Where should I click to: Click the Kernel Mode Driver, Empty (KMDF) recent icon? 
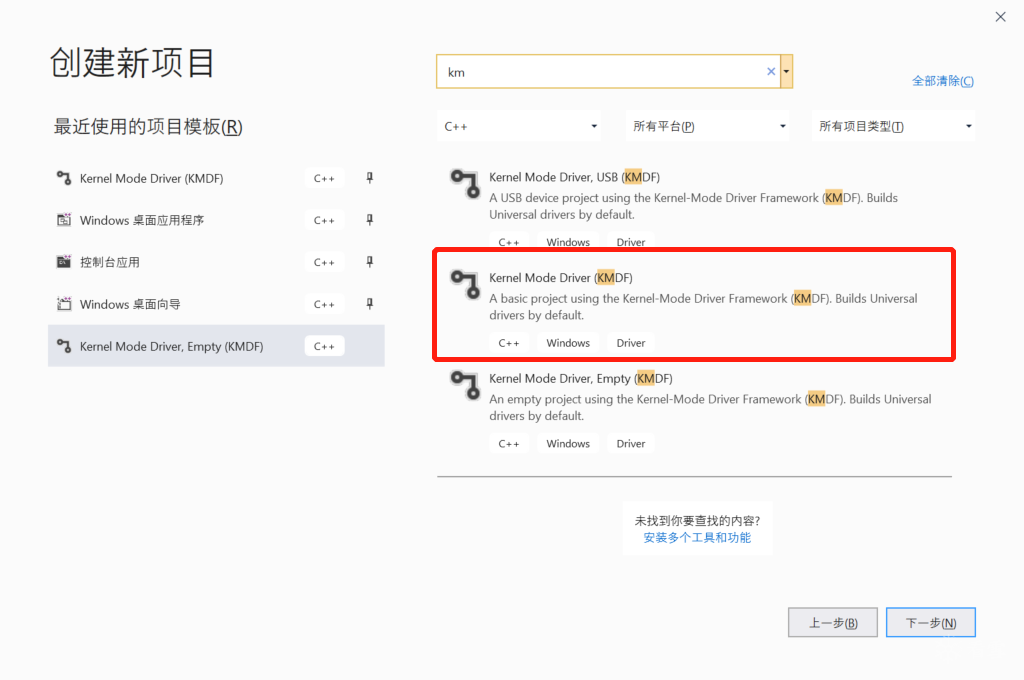tap(63, 346)
